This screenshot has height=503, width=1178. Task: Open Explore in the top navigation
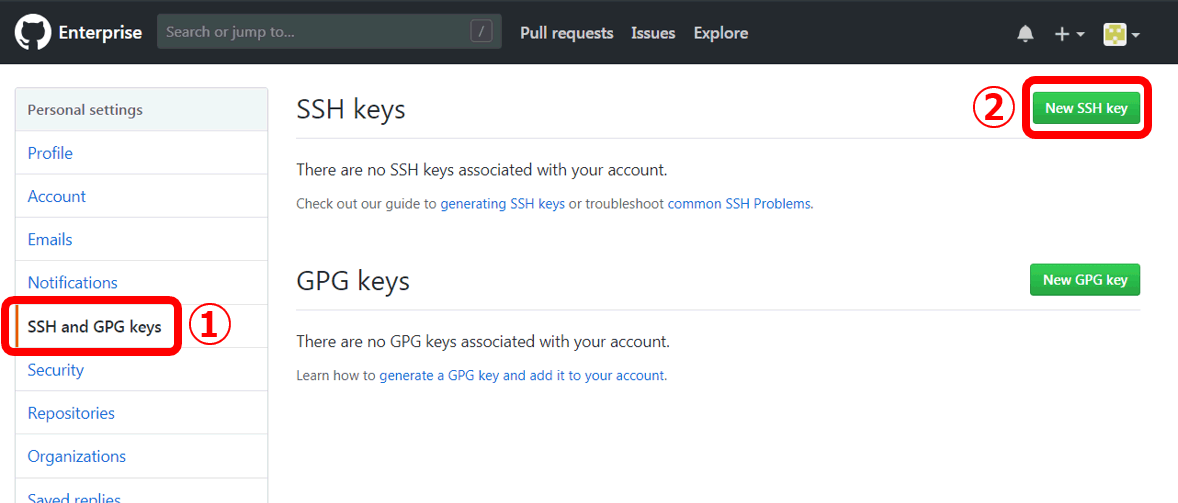click(x=720, y=33)
